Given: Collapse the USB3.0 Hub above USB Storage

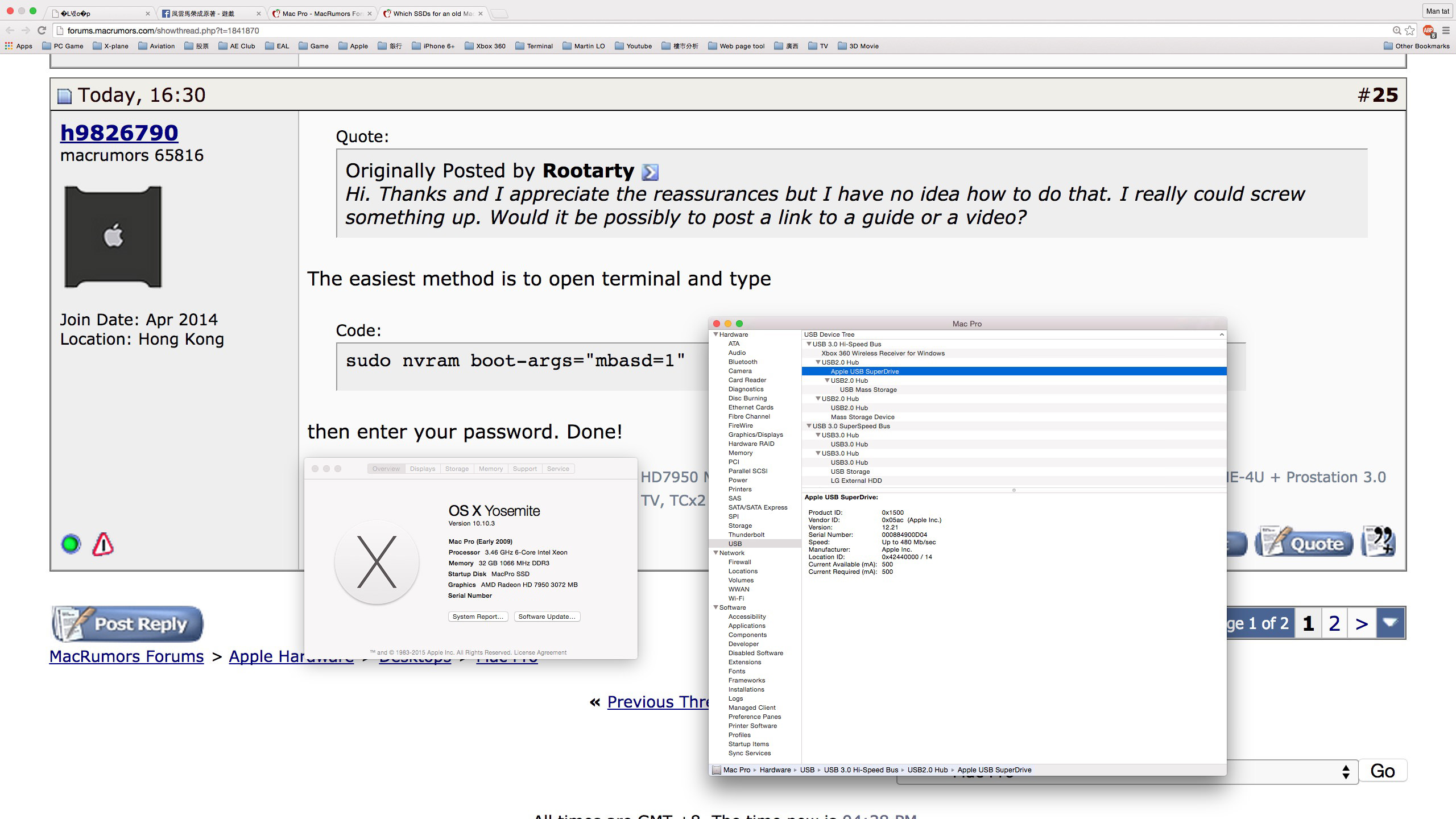Looking at the screenshot, I should (x=818, y=453).
